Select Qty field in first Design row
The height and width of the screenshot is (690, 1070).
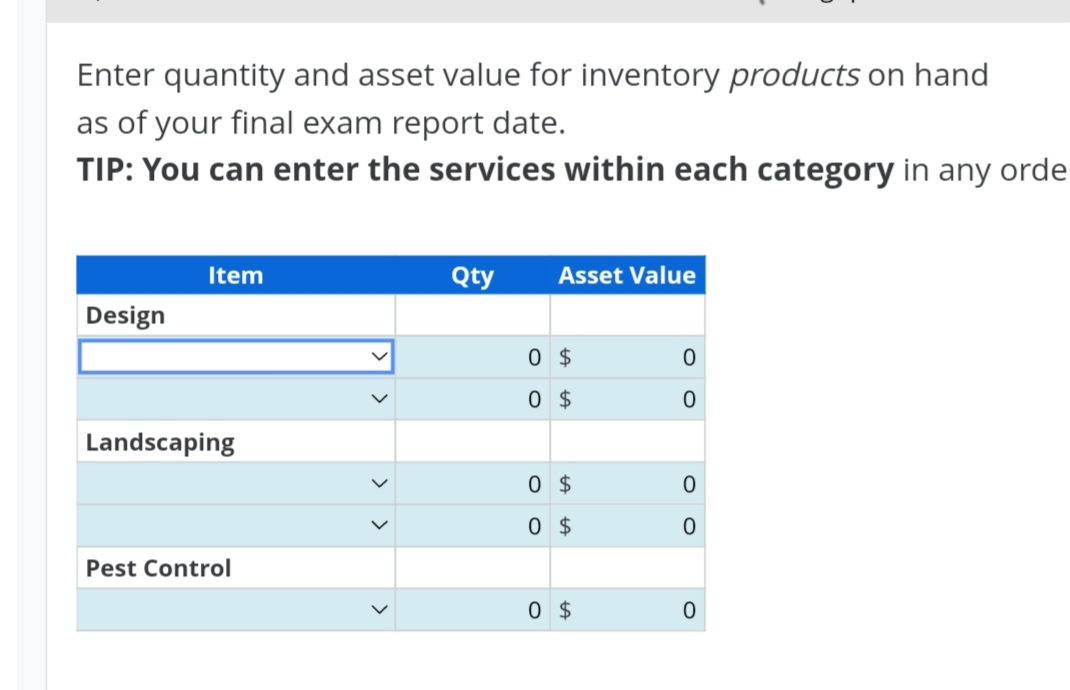[x=472, y=357]
